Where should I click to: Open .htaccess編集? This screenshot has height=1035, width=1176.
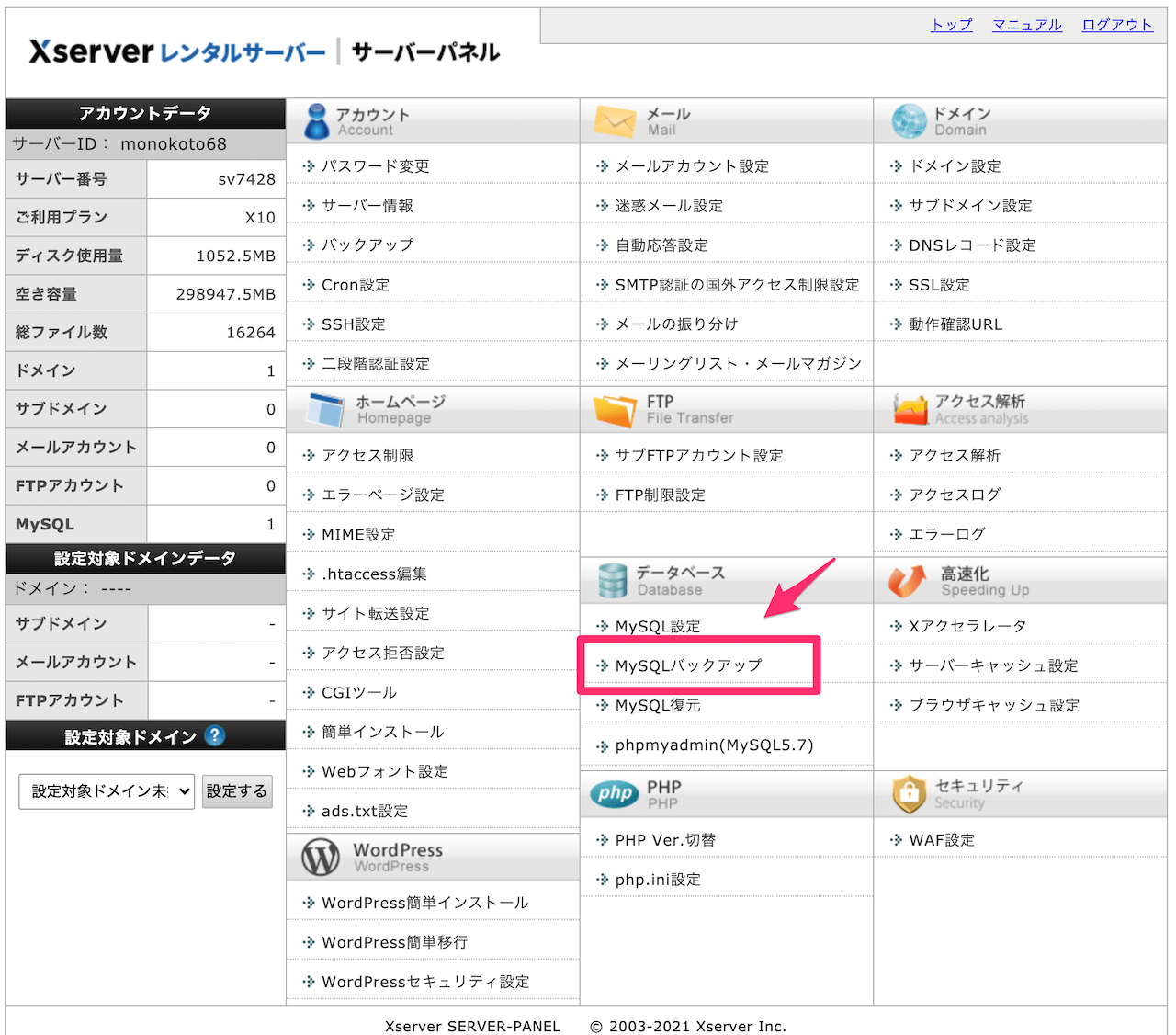click(374, 574)
